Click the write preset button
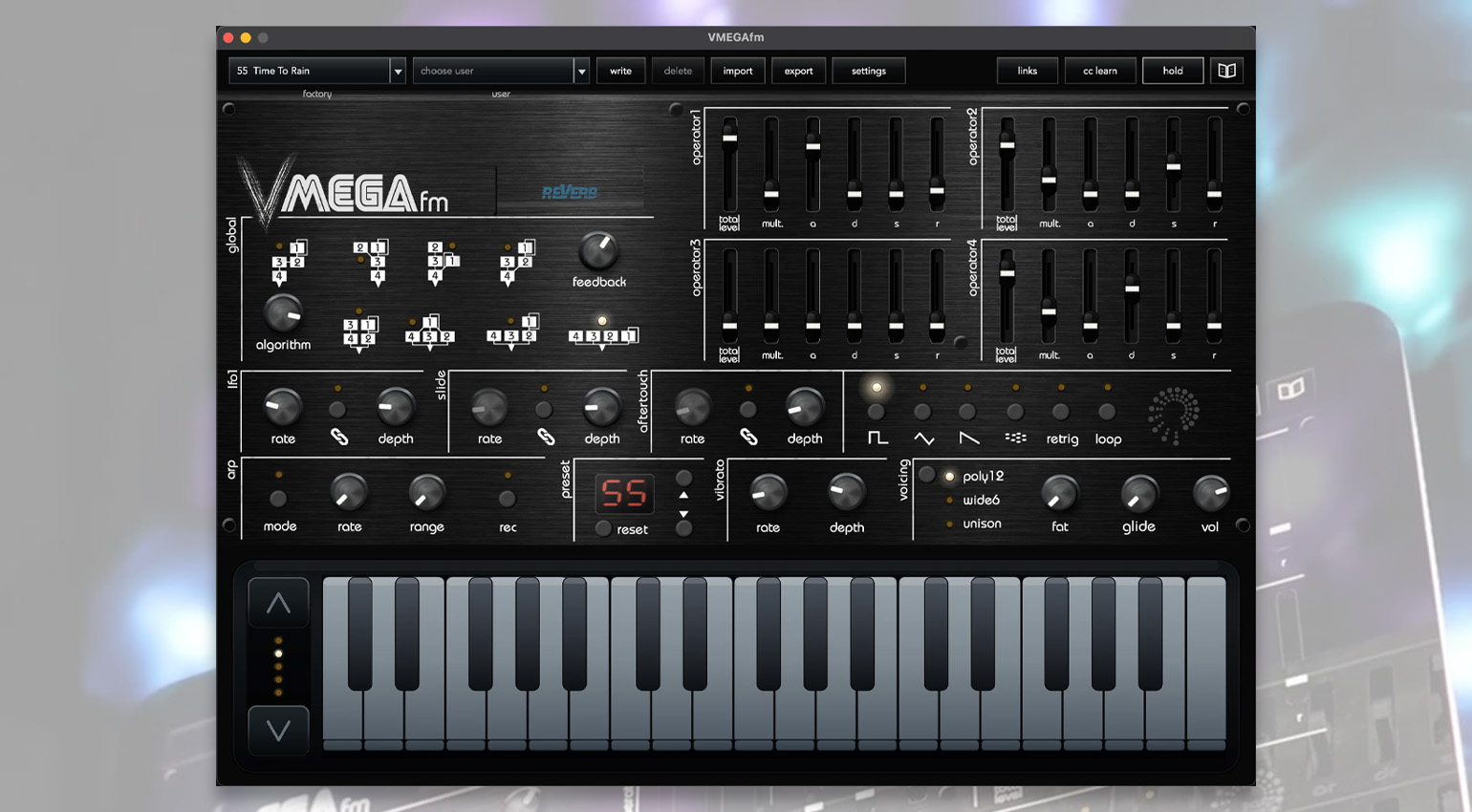 tap(620, 71)
